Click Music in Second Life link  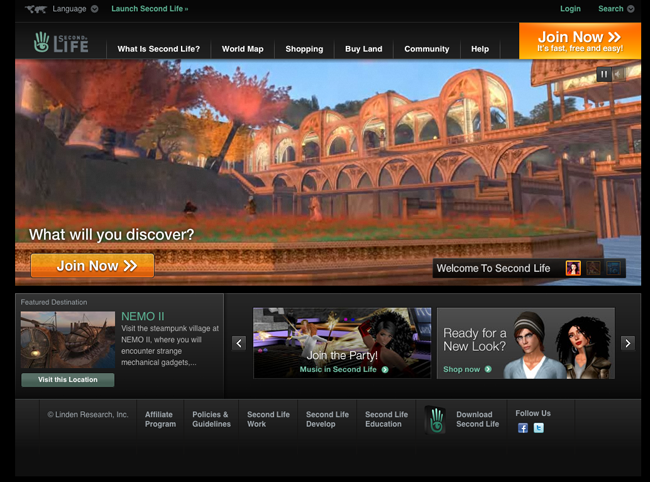[x=338, y=369]
